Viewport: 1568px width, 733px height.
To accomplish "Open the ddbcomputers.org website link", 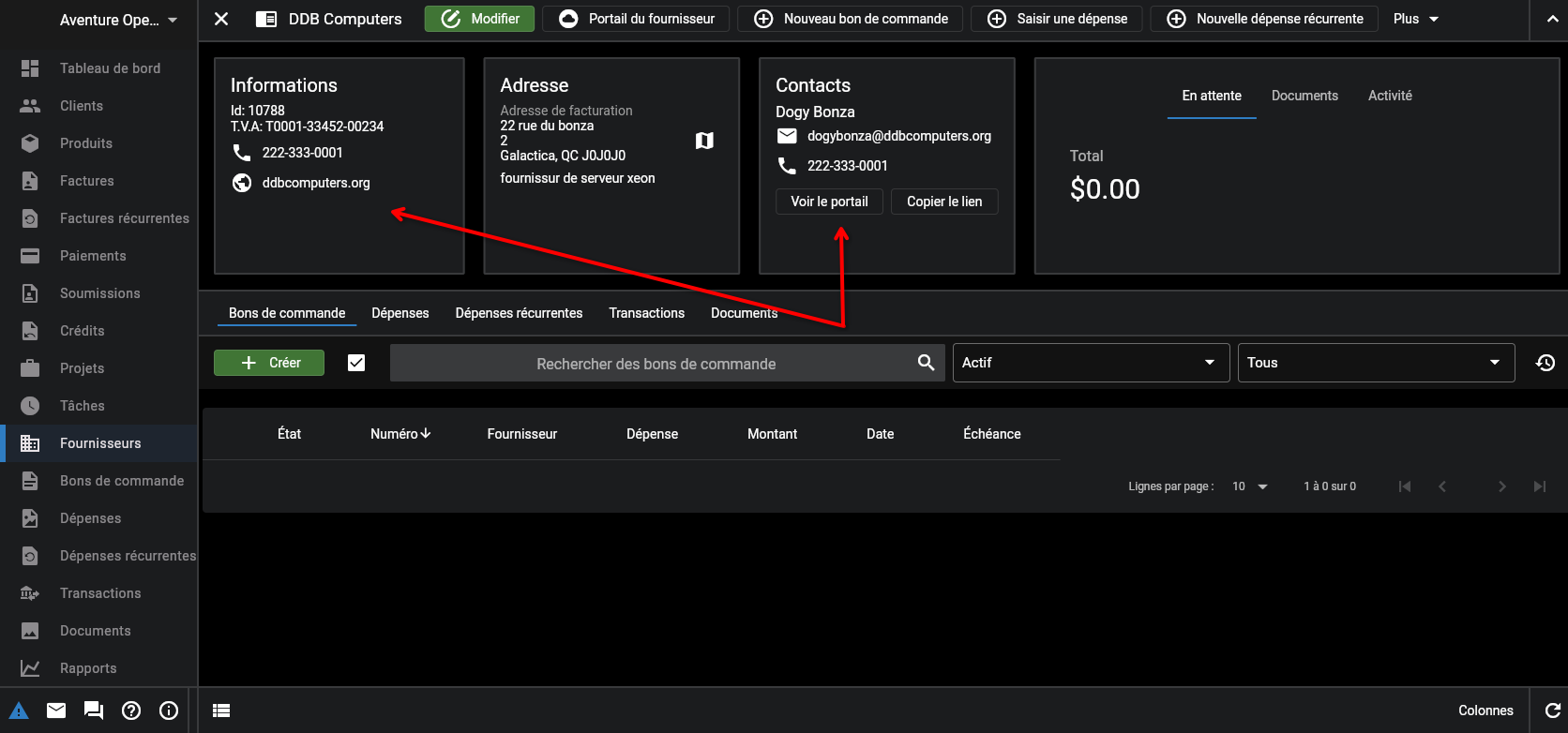I will pyautogui.click(x=316, y=183).
